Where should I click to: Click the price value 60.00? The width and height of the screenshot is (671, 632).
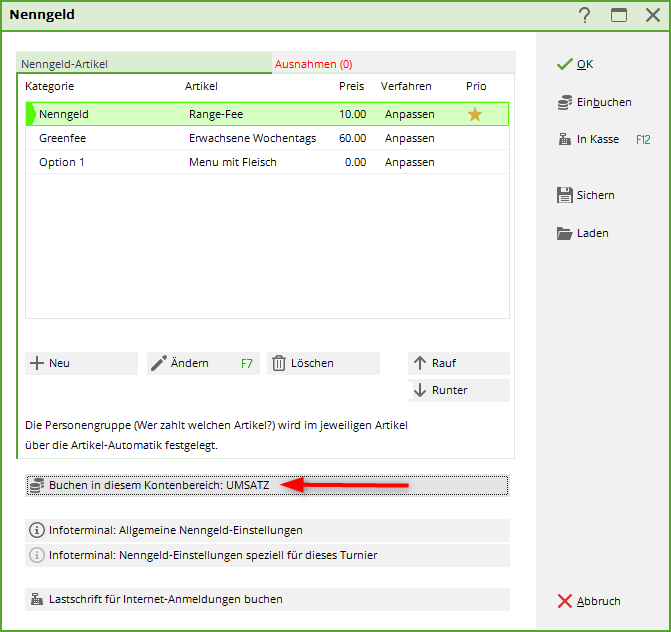[x=353, y=138]
